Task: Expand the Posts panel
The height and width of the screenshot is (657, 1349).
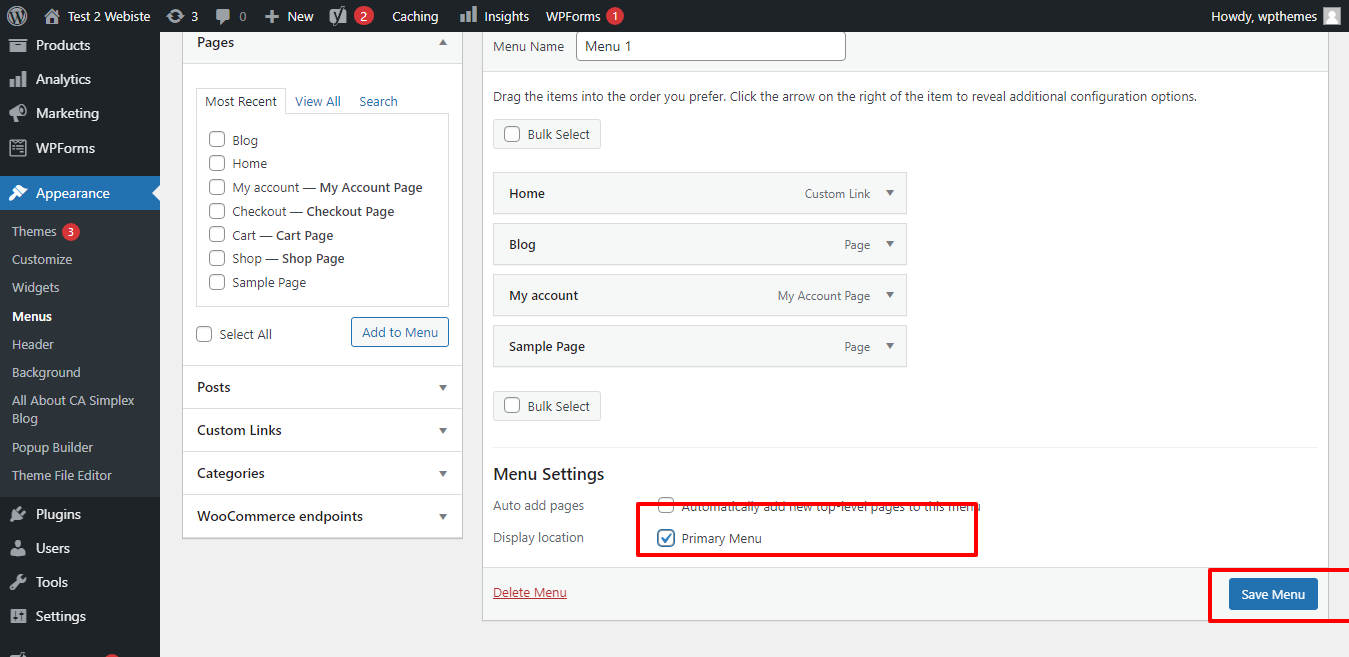Action: pyautogui.click(x=322, y=387)
